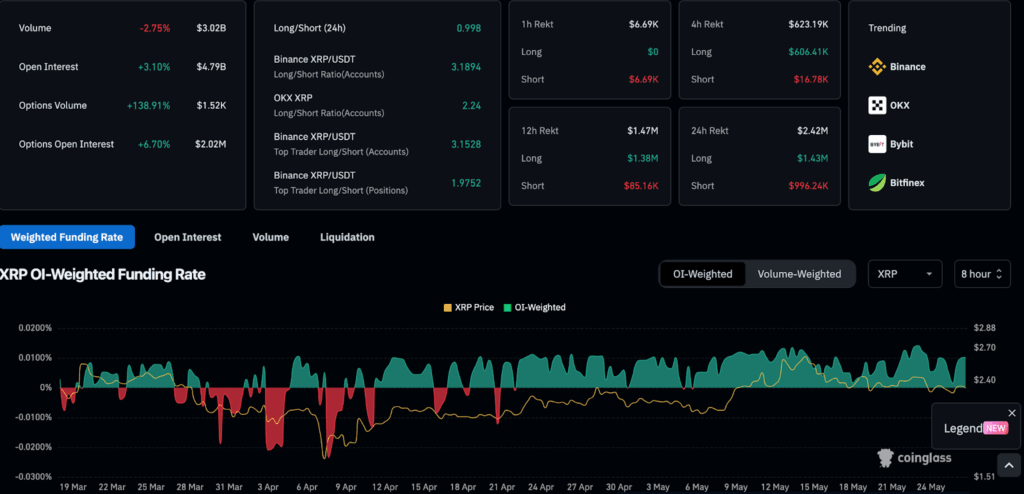Viewport: 1024px width, 494px height.
Task: Switch to the Open Interest tab
Action: point(187,237)
